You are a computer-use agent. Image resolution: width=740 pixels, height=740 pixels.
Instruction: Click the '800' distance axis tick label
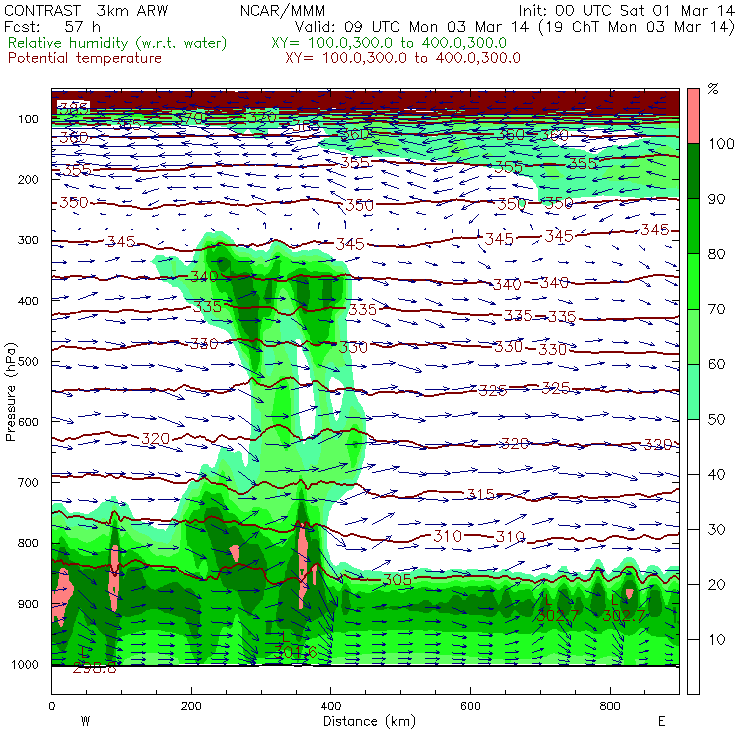click(x=610, y=706)
